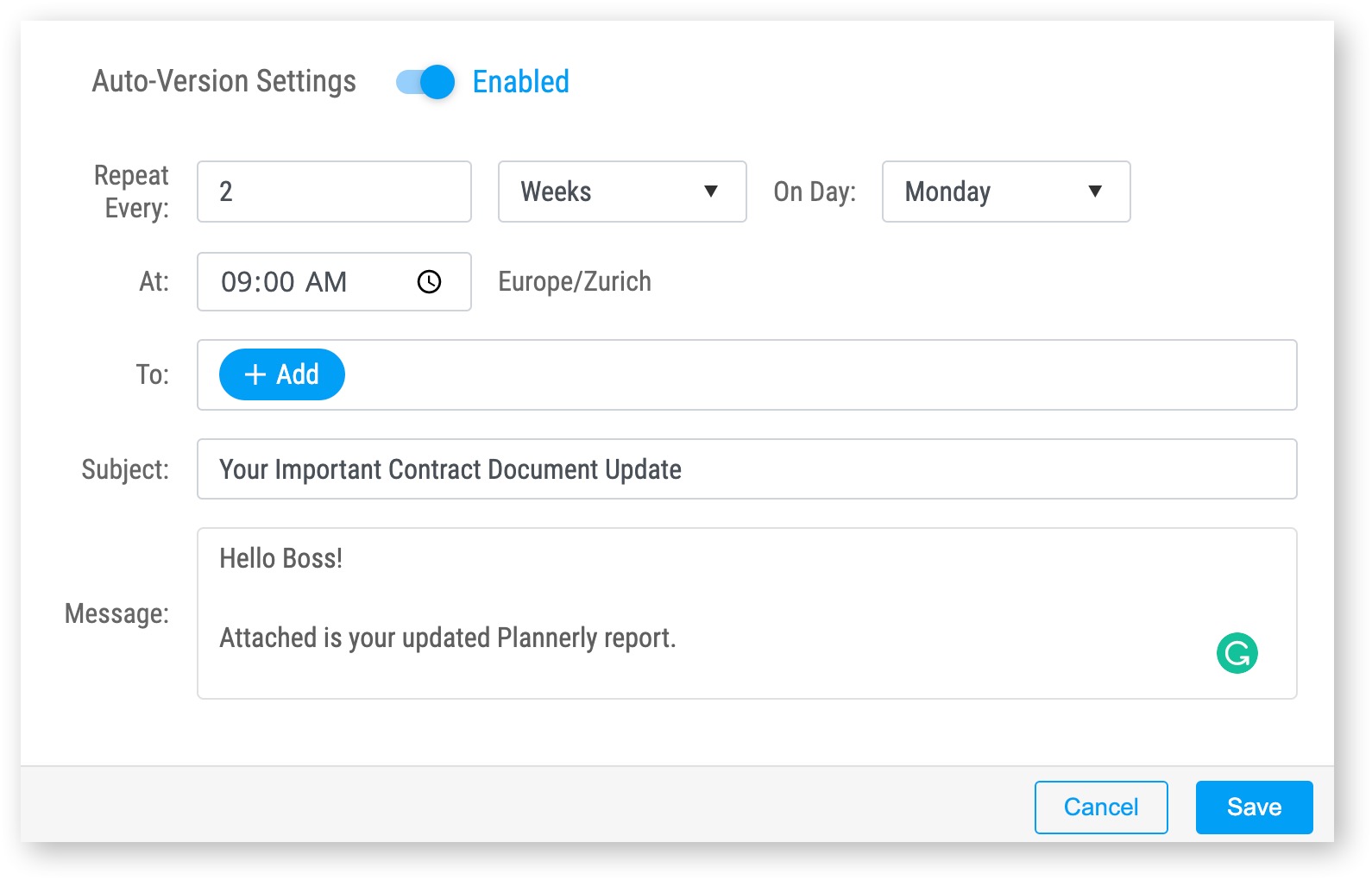Click the Europe/Zurich timezone text

(x=574, y=282)
